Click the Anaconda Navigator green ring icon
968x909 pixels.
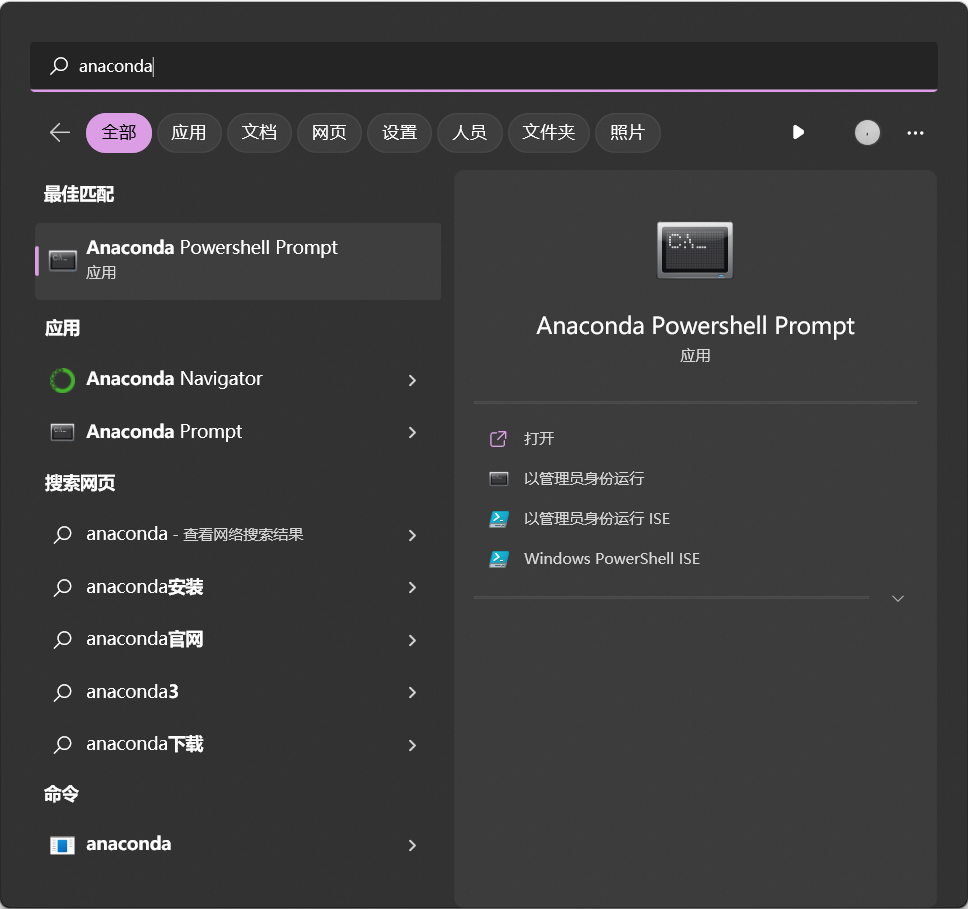[62, 380]
